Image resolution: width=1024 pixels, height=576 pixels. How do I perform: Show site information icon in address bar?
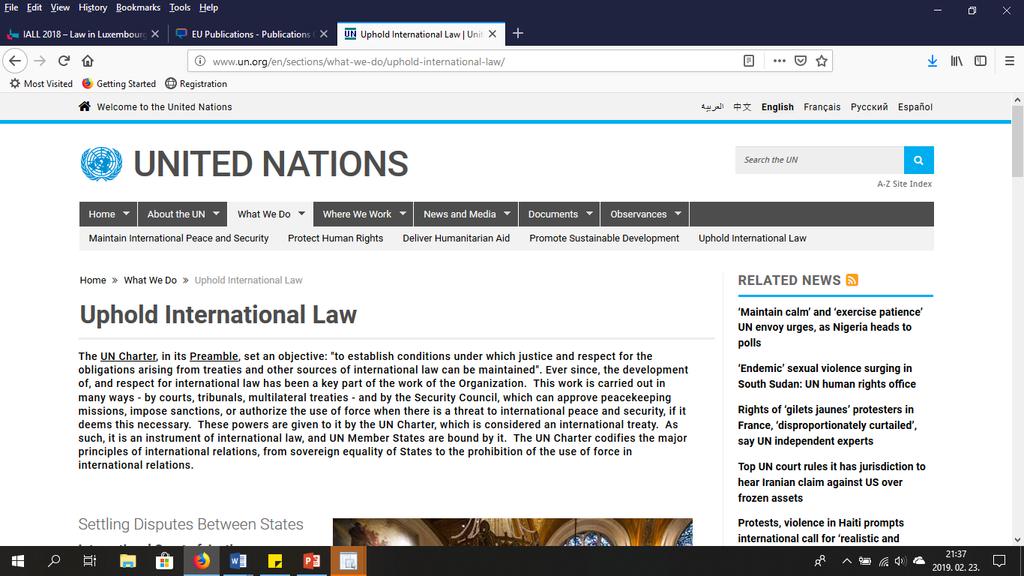pos(200,61)
